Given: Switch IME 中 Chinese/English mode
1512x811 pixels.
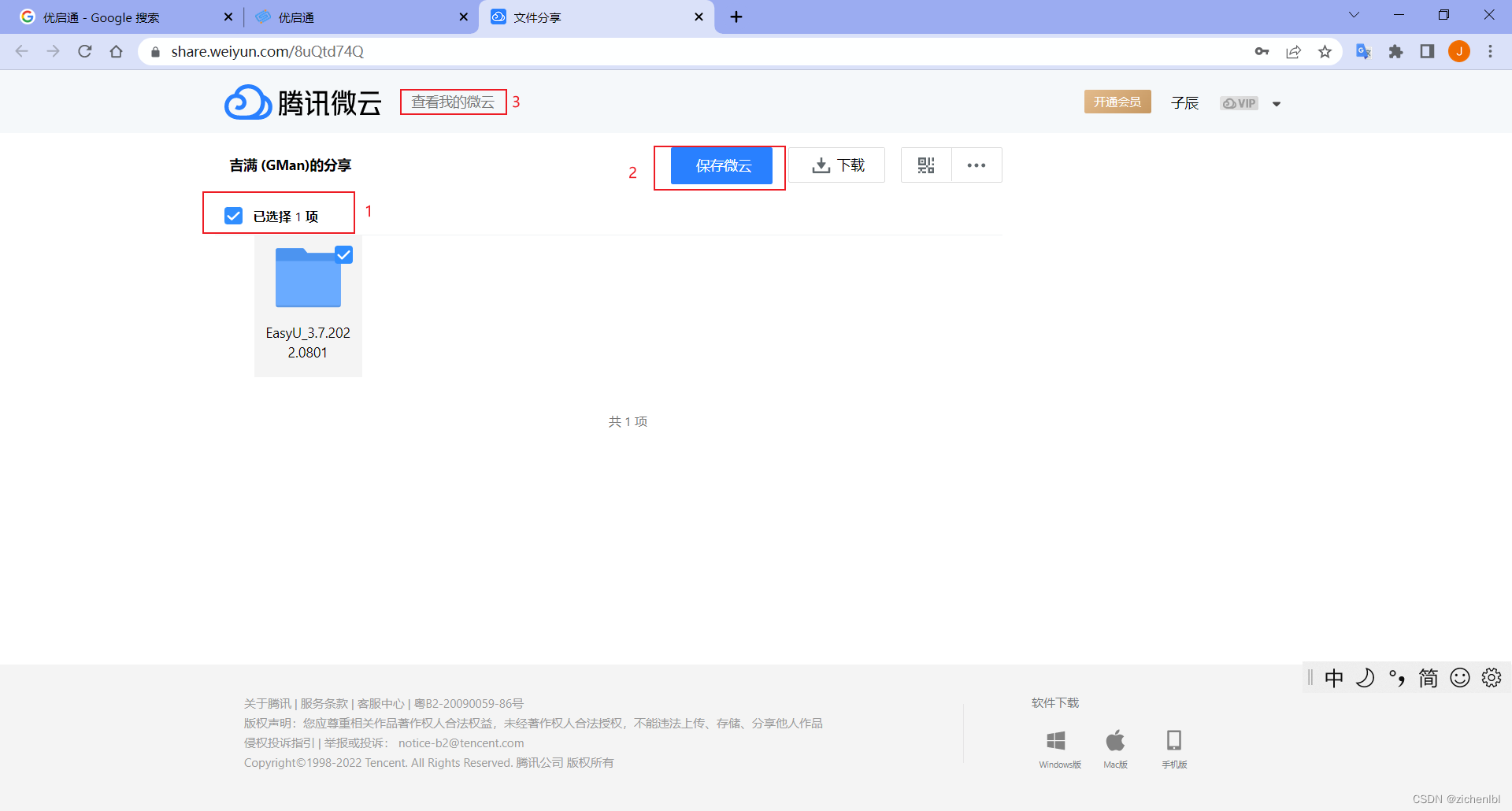Looking at the screenshot, I should (1334, 678).
